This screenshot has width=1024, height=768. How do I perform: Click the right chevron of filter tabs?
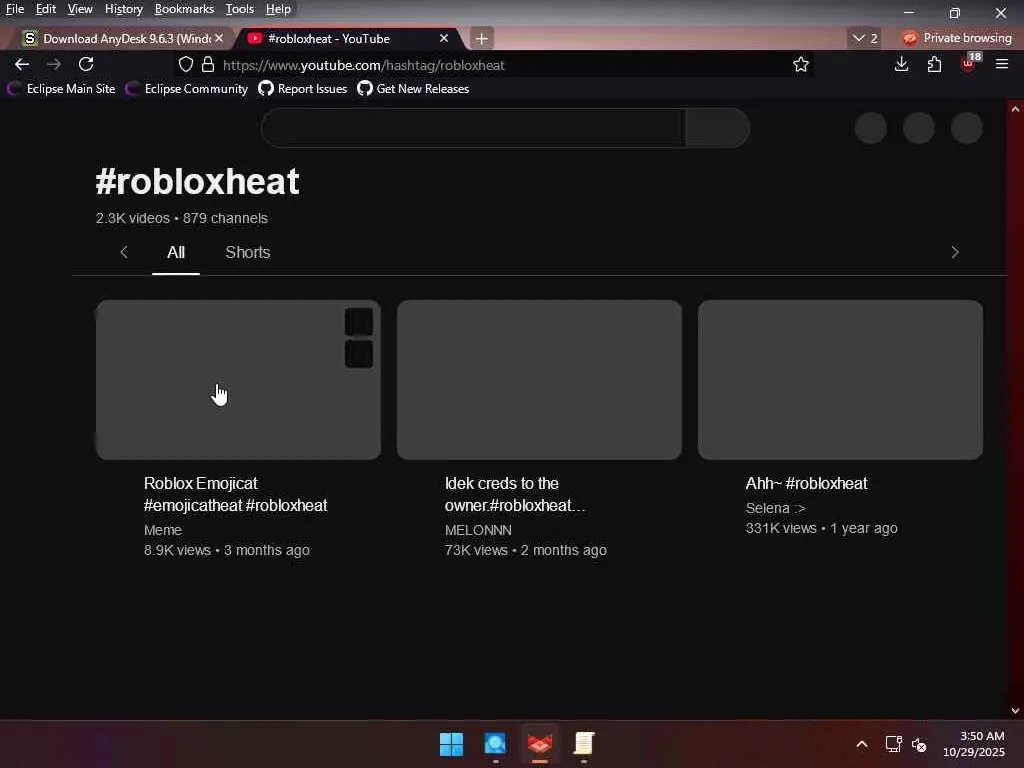(x=955, y=252)
